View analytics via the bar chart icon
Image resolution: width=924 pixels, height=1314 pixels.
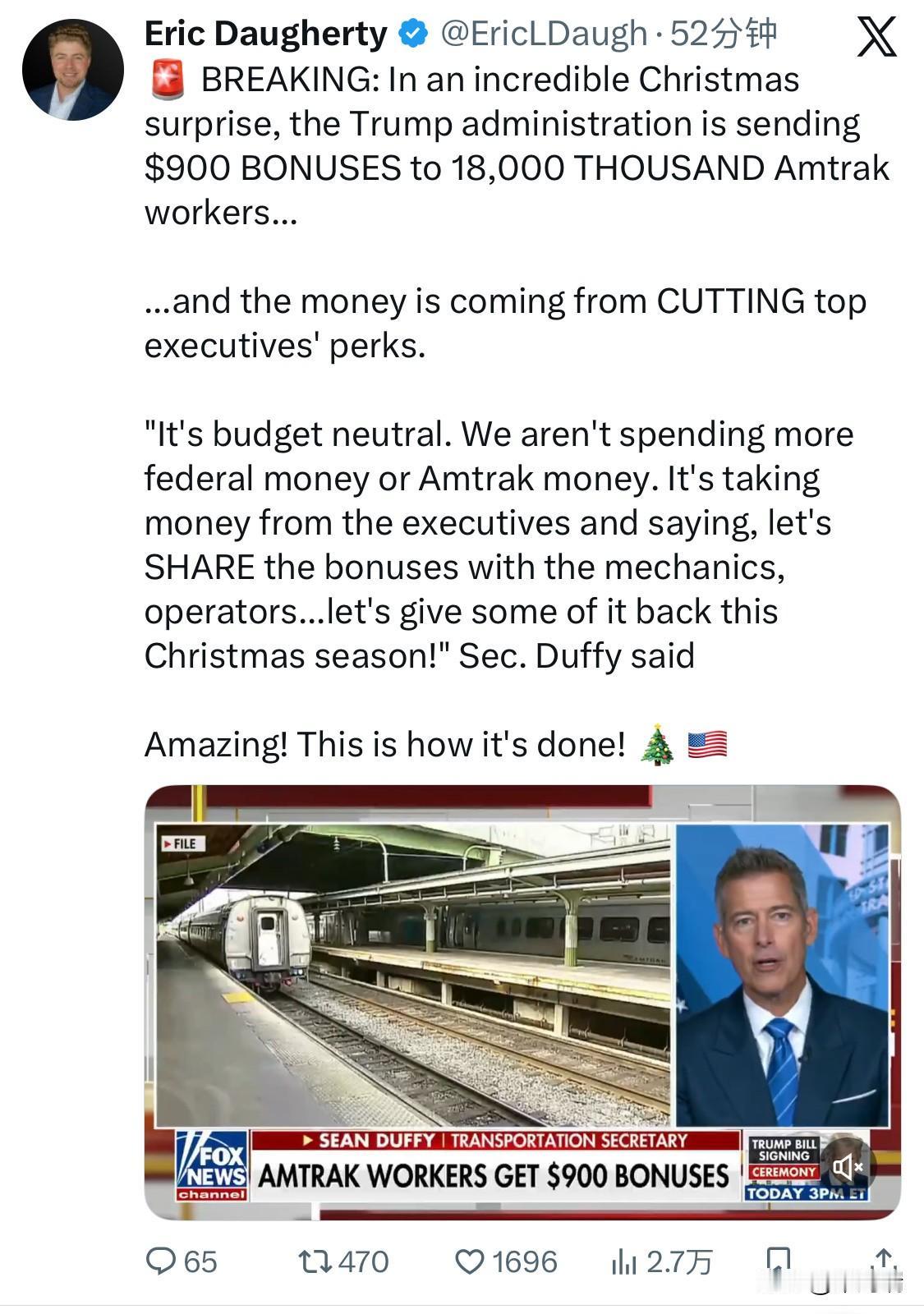coord(624,1261)
